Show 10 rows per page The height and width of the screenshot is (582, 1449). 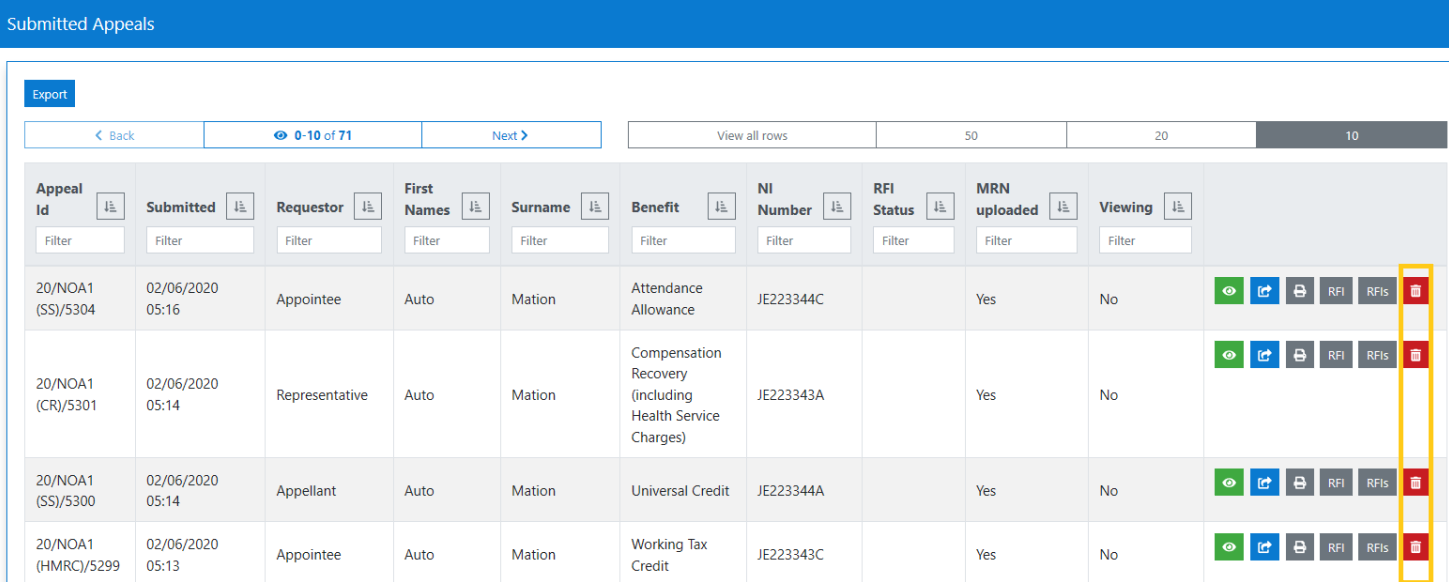(x=1352, y=135)
